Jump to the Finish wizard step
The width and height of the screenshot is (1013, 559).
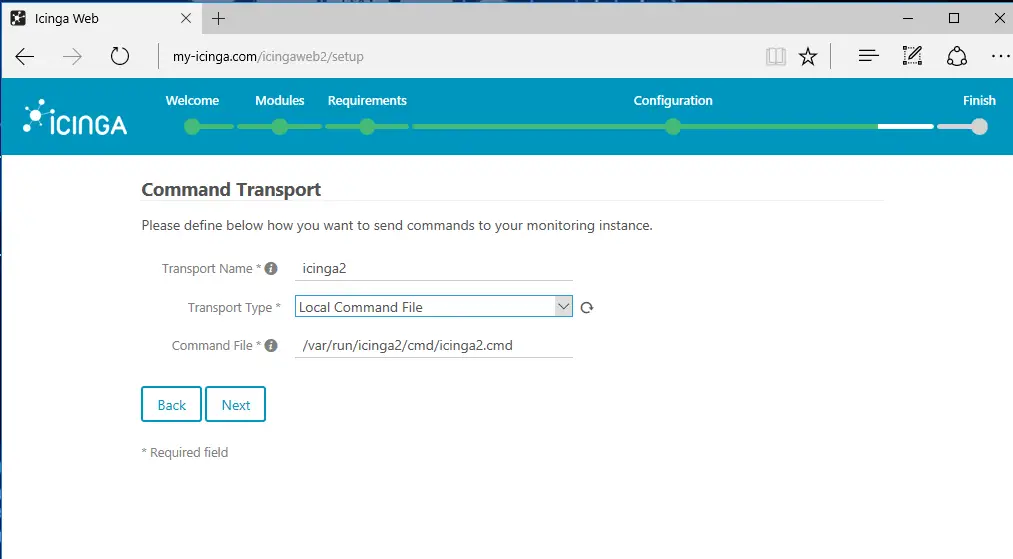979,101
